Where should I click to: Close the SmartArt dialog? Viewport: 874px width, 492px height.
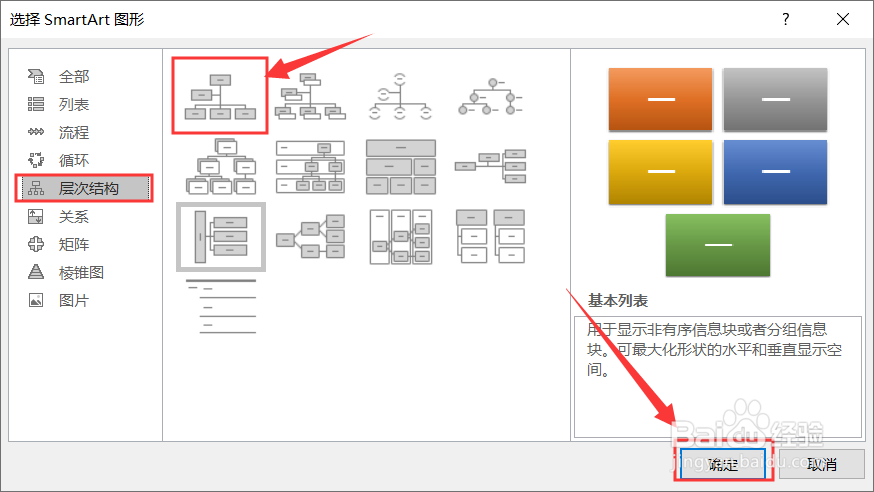[843, 20]
